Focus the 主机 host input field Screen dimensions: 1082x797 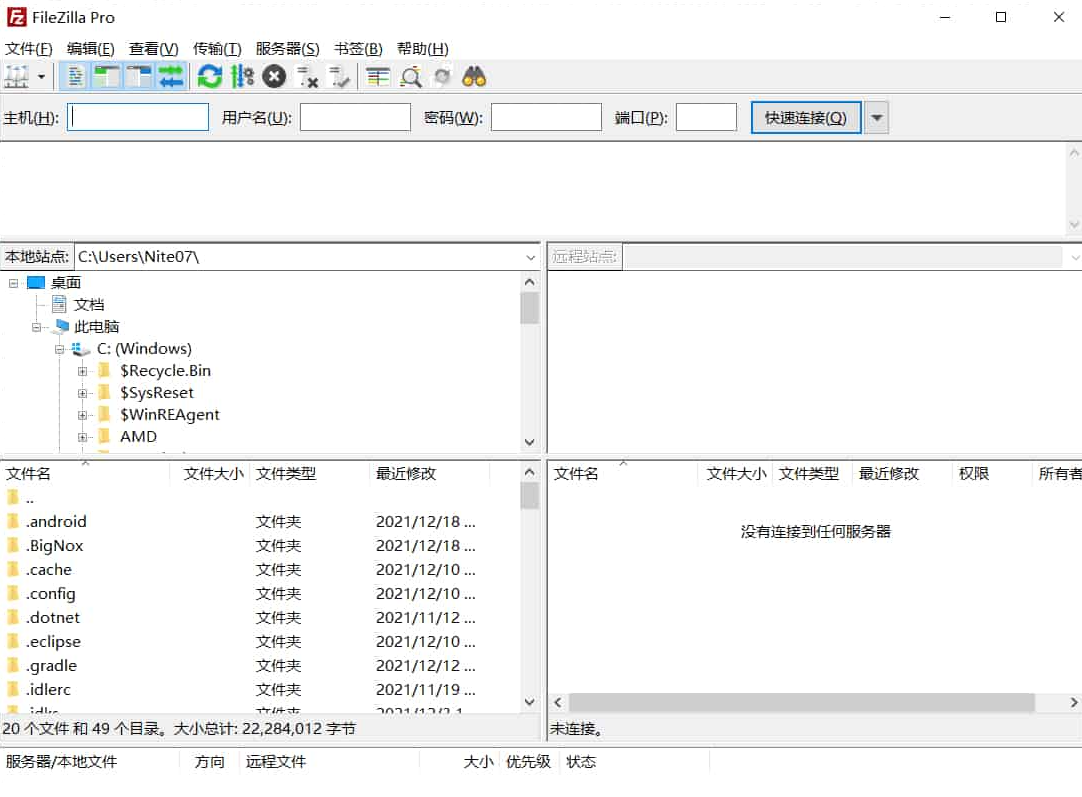pos(138,117)
